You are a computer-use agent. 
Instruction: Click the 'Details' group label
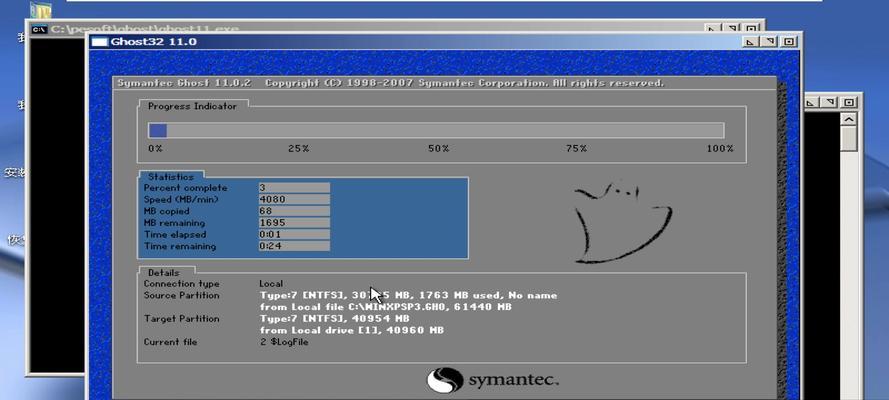coord(164,273)
